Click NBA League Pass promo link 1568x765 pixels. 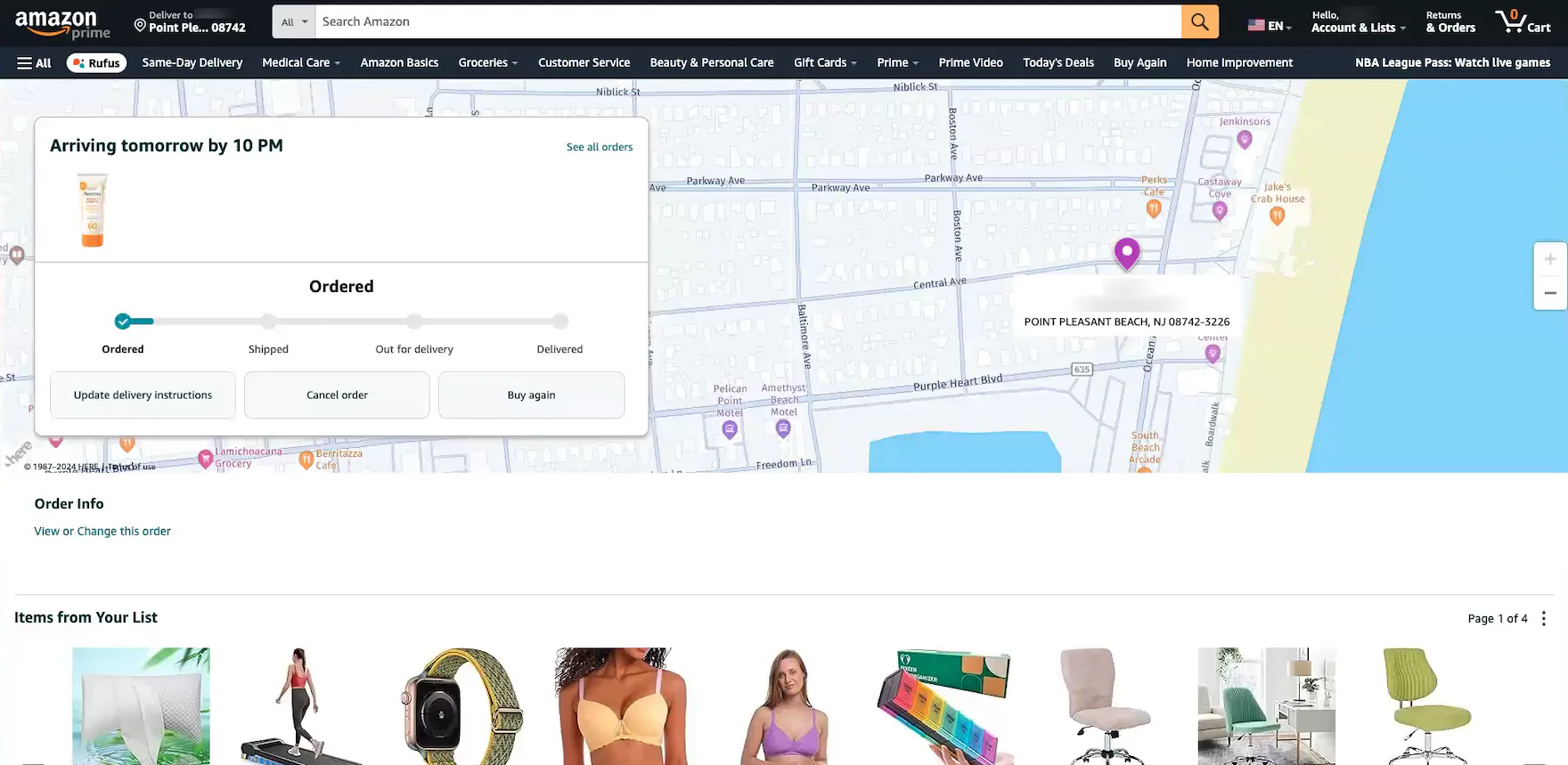[x=1452, y=63]
